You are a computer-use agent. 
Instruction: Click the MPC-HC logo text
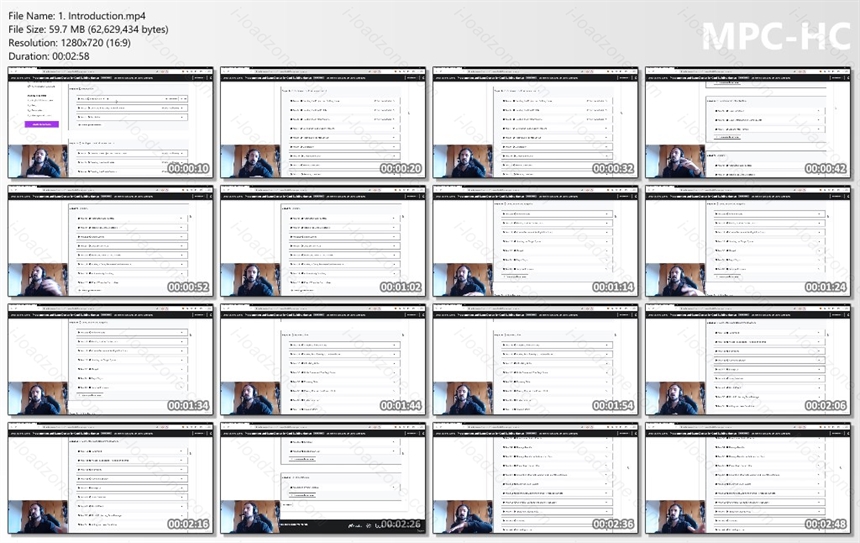(776, 36)
